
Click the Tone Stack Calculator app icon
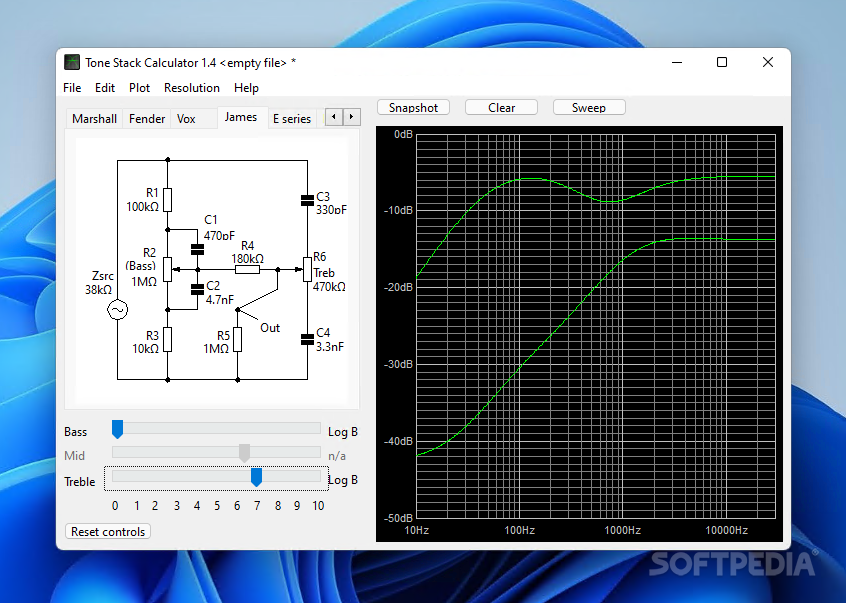pos(72,63)
